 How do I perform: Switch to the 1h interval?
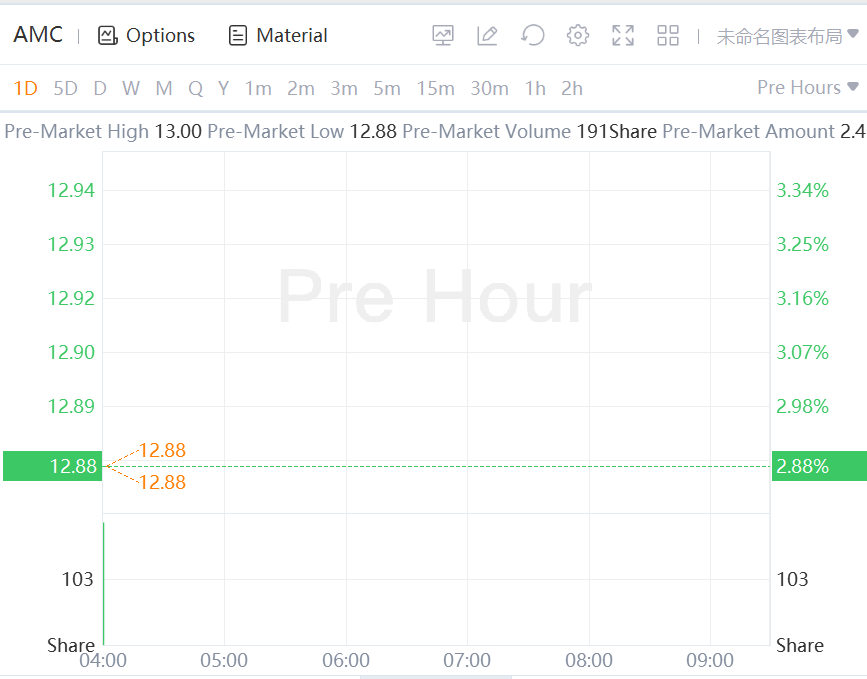coord(535,88)
